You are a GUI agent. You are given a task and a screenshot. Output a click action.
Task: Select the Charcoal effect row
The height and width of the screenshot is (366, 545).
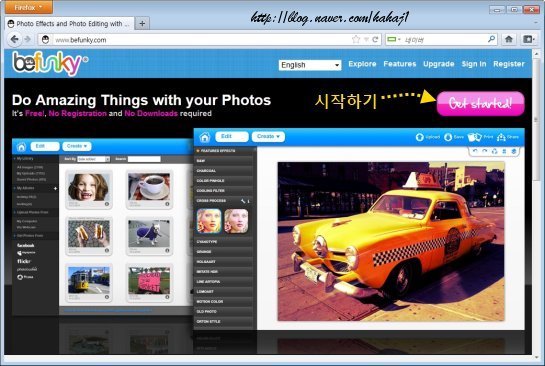point(223,171)
